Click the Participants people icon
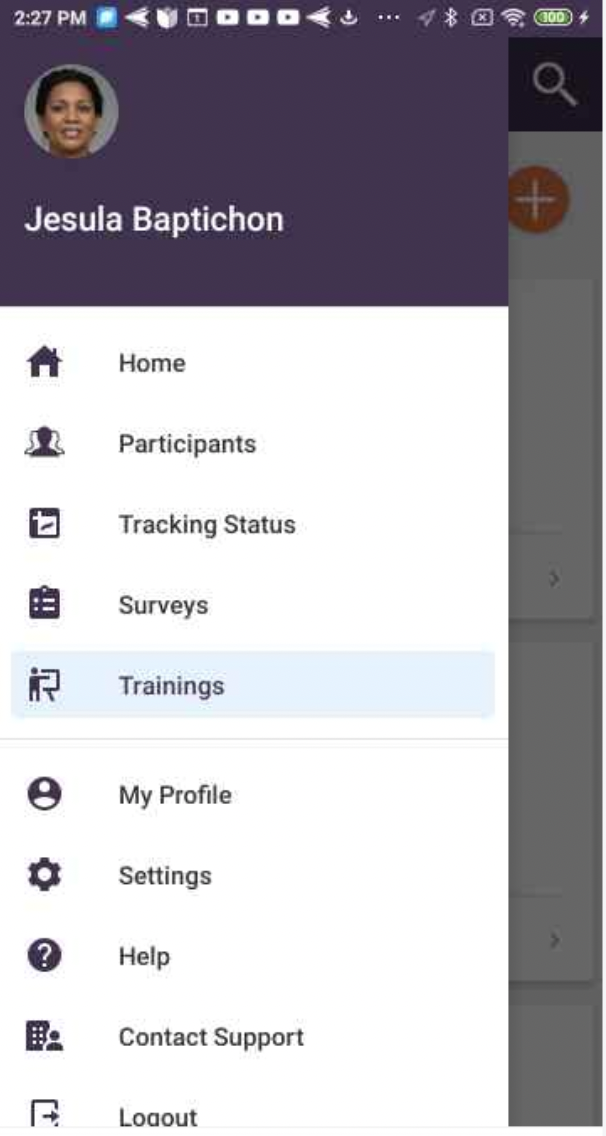The image size is (606, 1136). click(44, 444)
